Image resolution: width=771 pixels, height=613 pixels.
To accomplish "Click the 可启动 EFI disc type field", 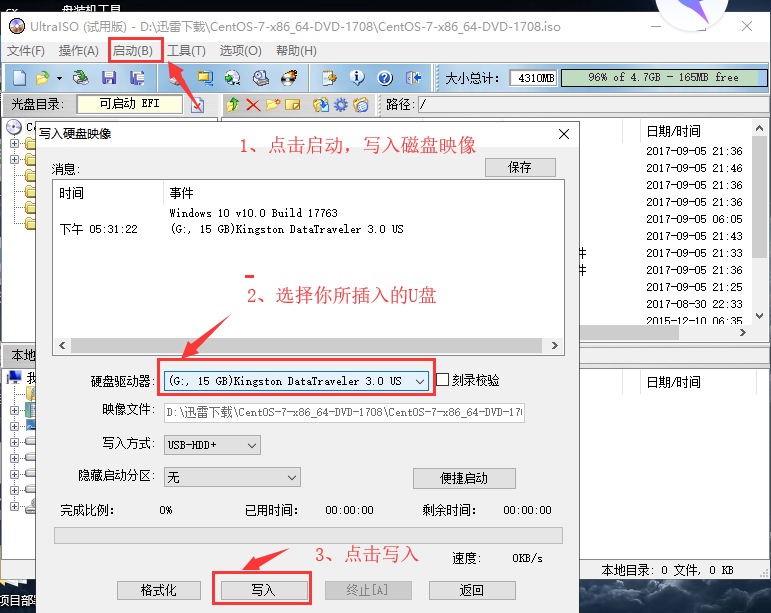I will 130,104.
